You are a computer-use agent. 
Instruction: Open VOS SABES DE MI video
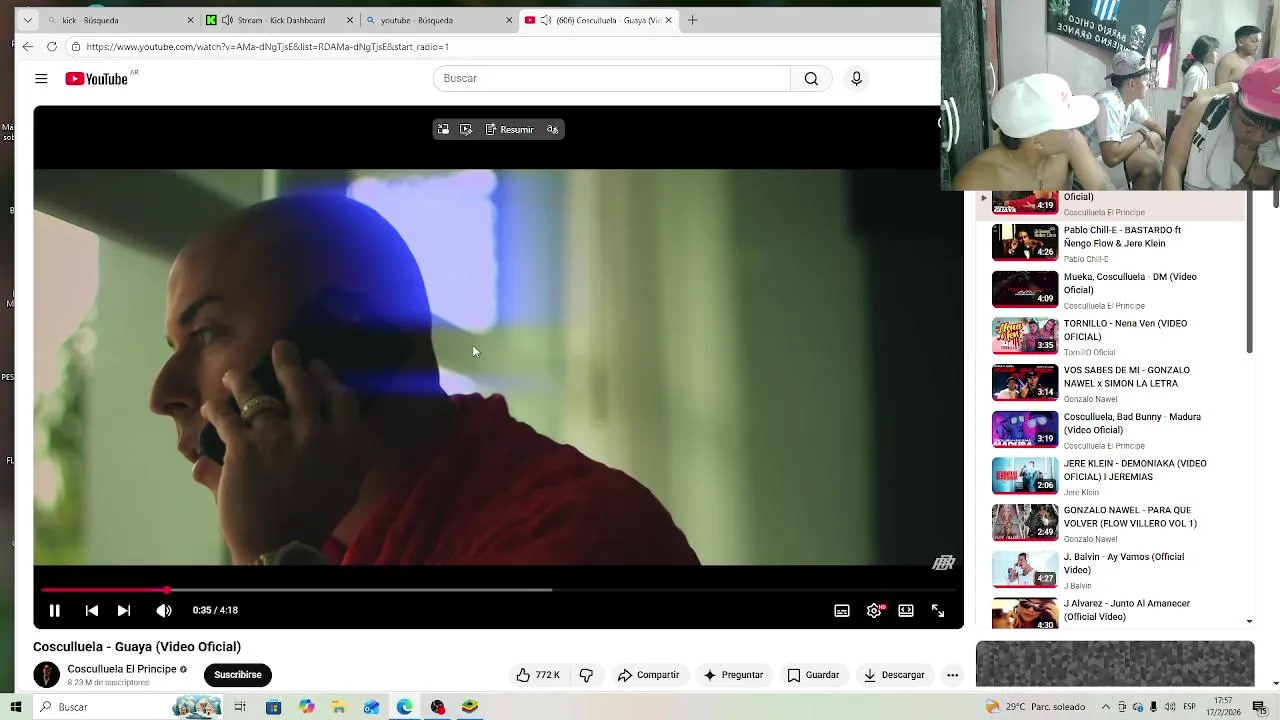tap(1110, 383)
